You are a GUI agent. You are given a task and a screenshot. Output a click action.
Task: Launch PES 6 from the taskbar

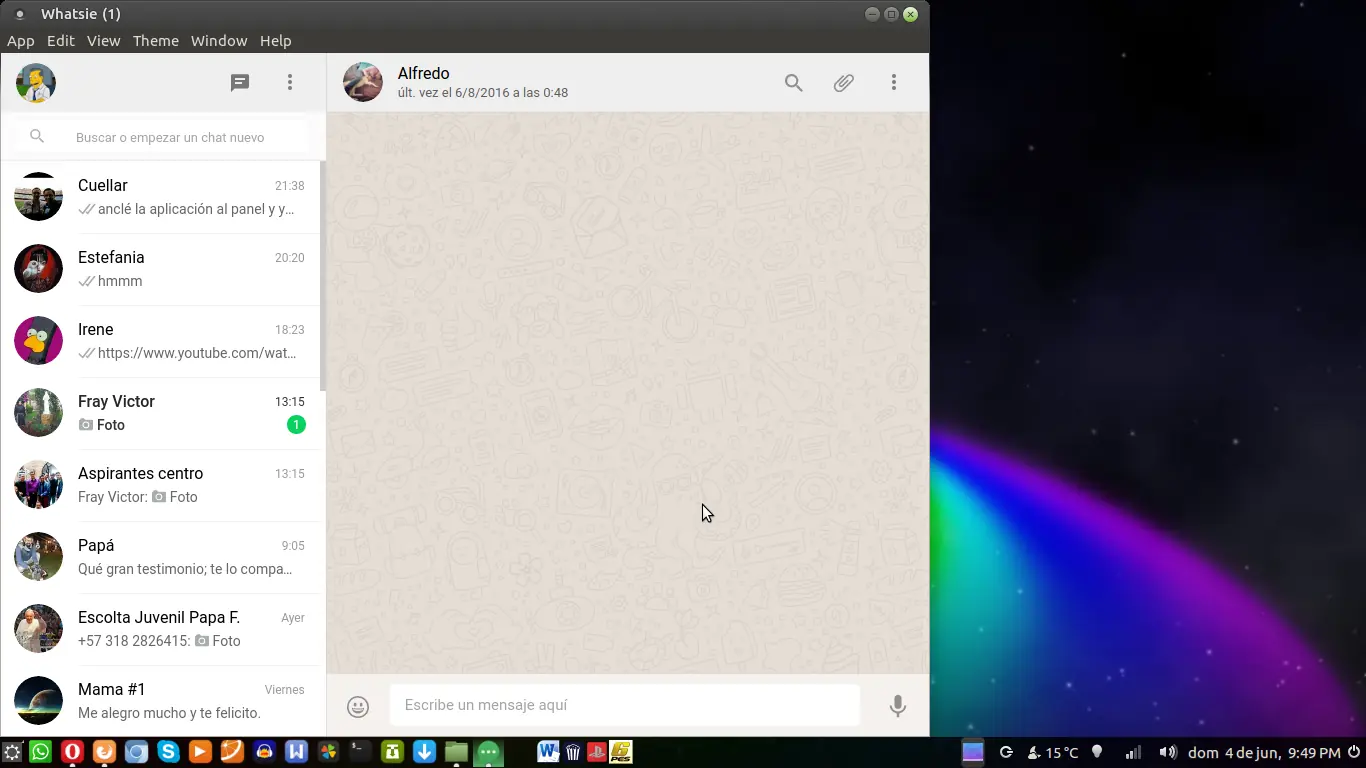coord(621,752)
